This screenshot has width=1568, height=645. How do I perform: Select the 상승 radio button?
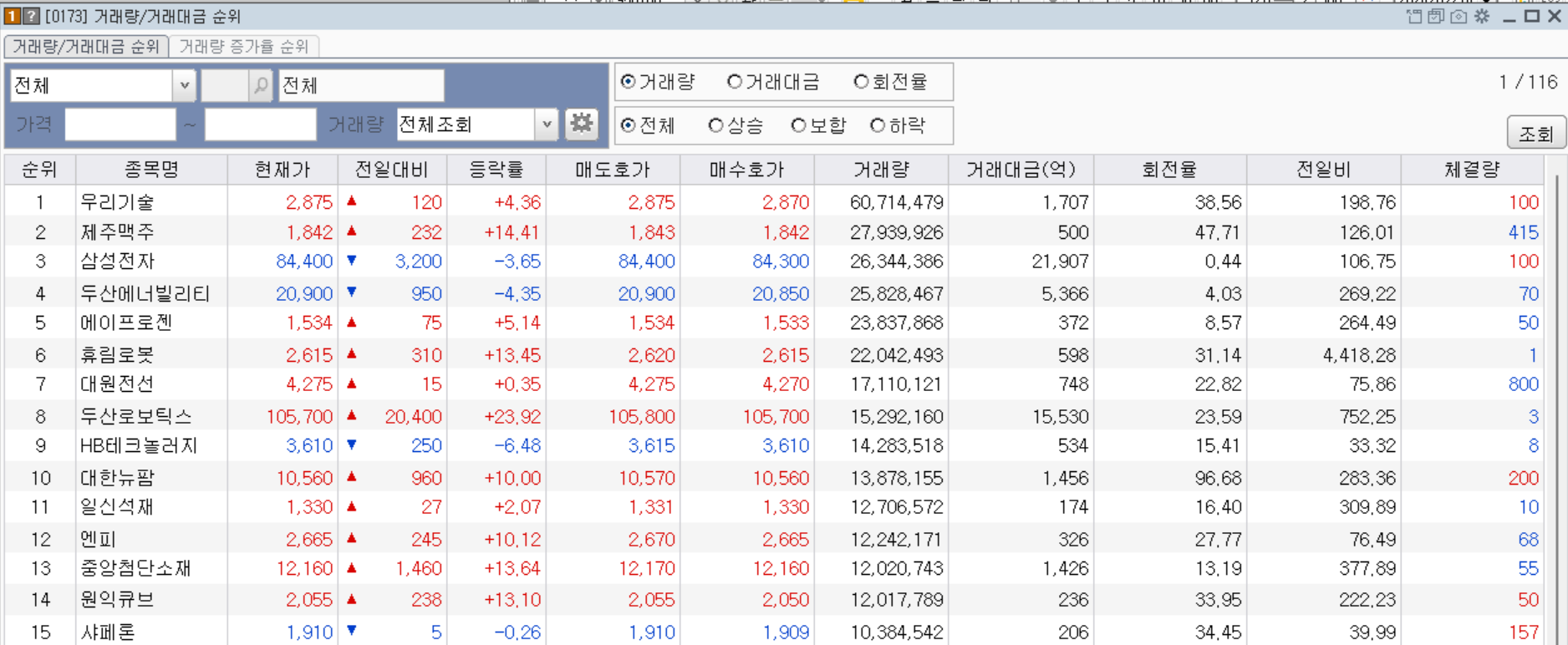(736, 125)
